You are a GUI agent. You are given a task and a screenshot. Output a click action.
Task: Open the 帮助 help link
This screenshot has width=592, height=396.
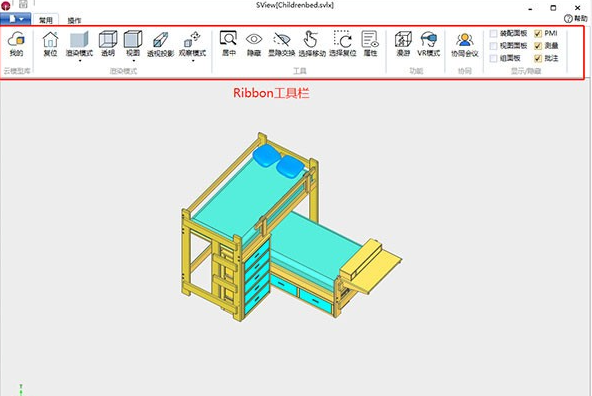tap(576, 18)
